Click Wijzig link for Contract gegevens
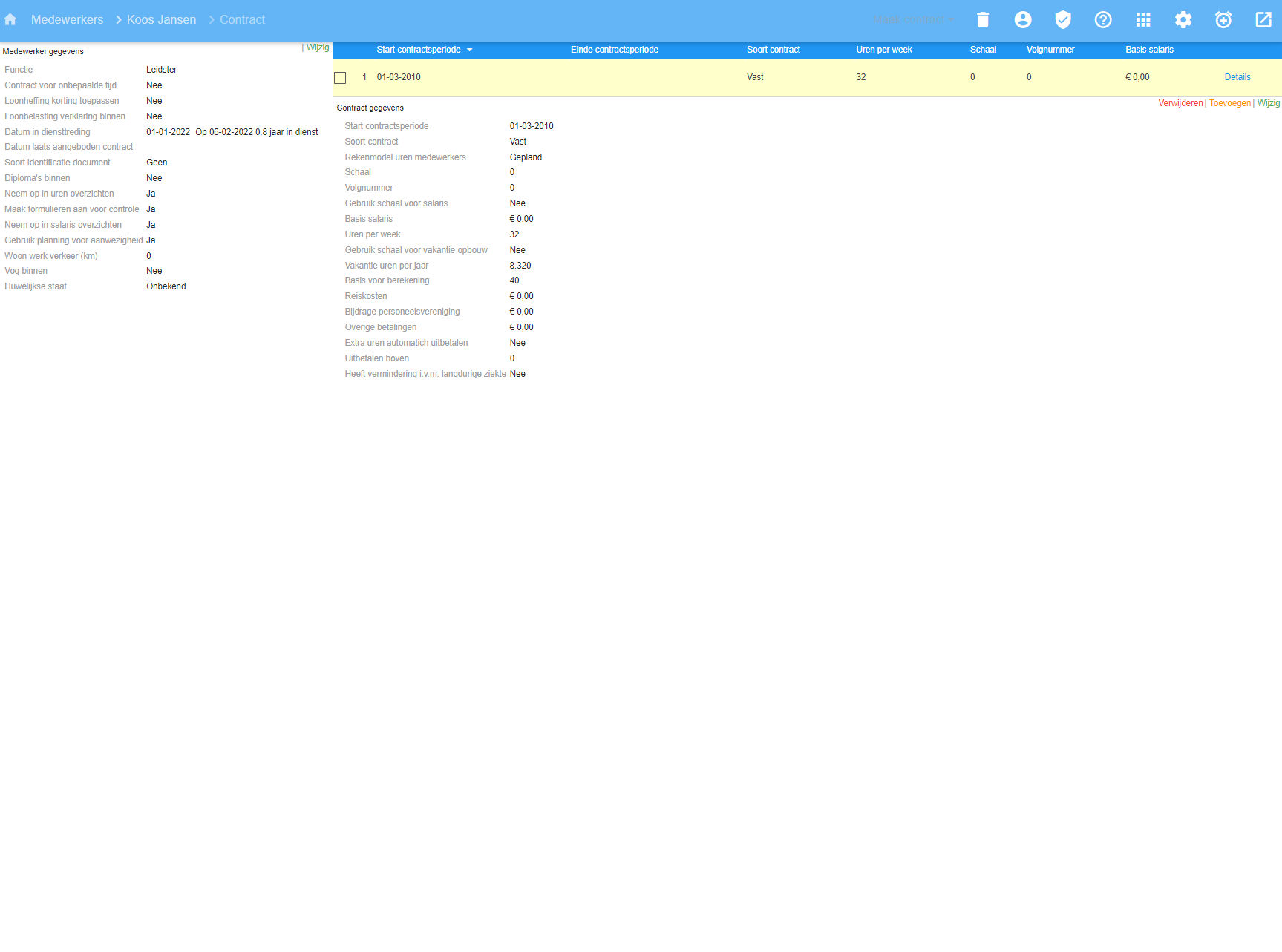Image resolution: width=1282 pixels, height=952 pixels. (1268, 103)
